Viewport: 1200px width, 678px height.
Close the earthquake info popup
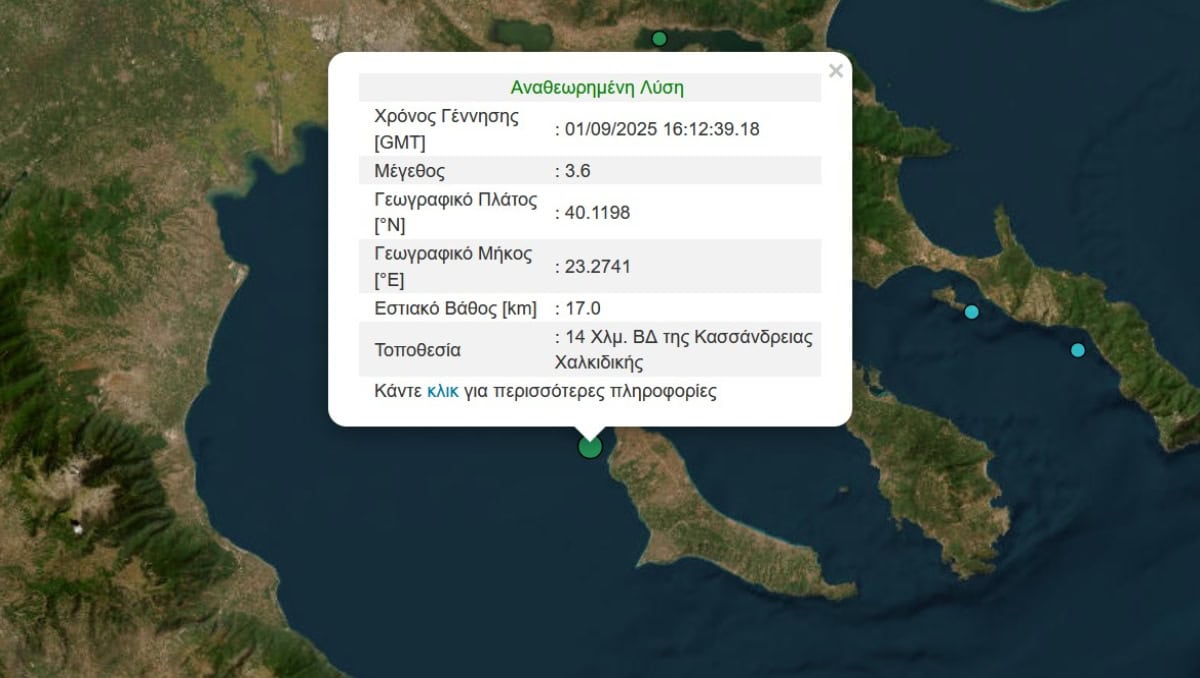click(x=836, y=71)
